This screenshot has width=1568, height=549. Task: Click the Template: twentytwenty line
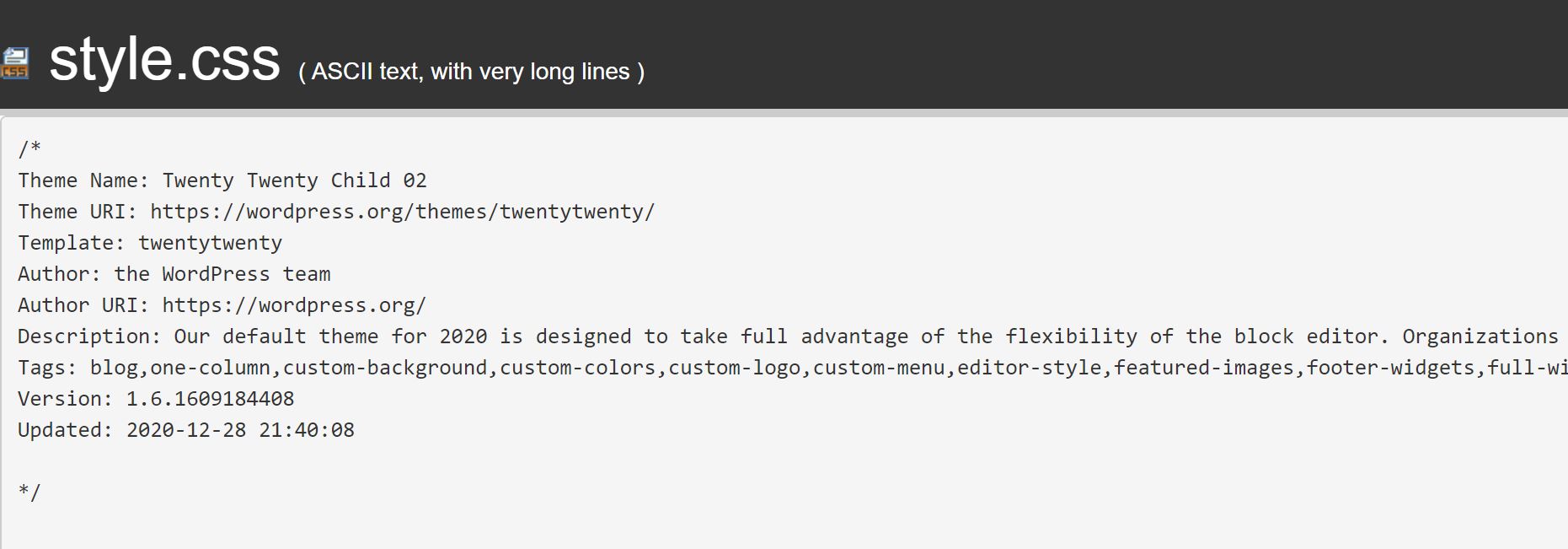(x=150, y=243)
